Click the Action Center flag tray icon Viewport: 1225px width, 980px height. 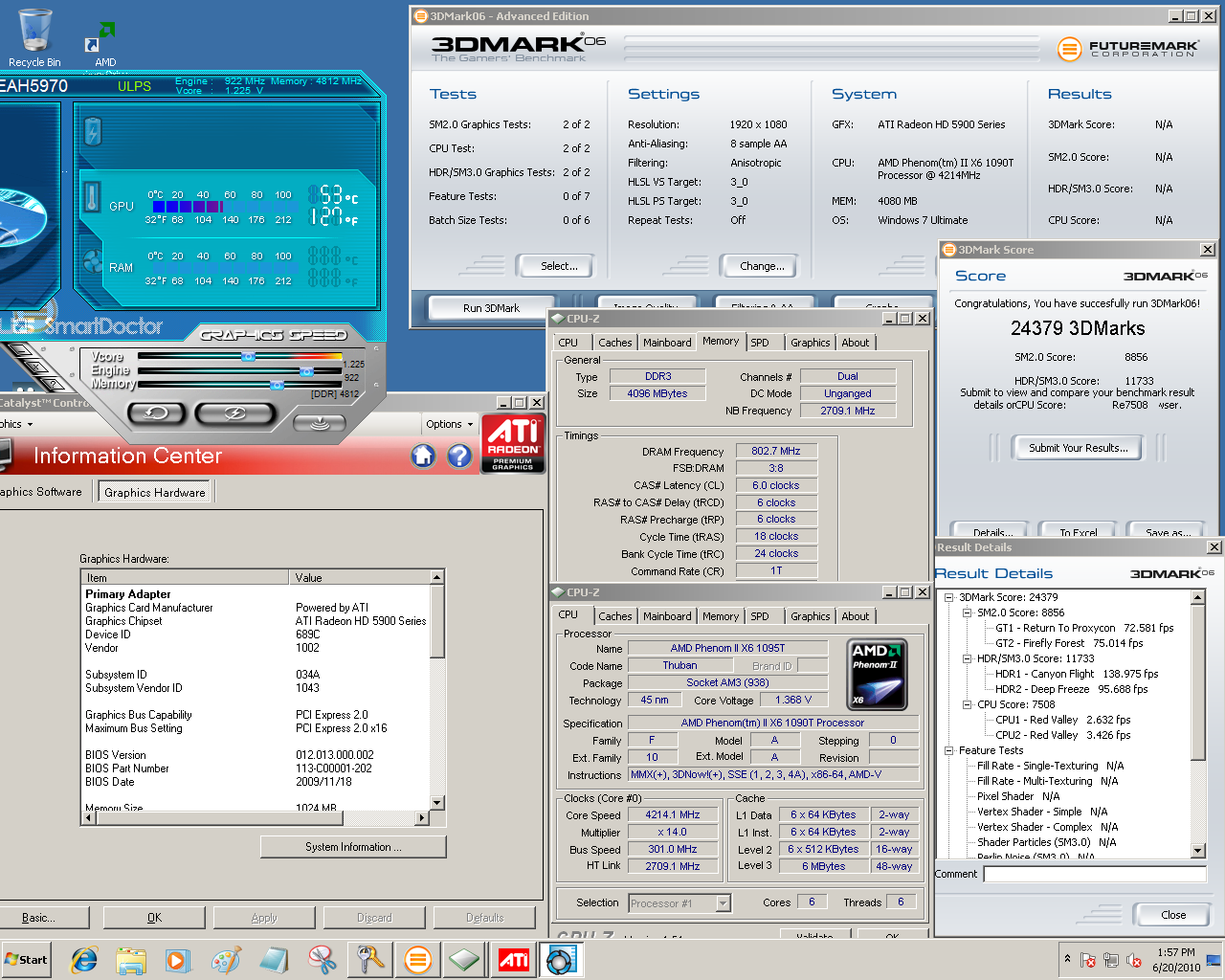(x=1088, y=960)
